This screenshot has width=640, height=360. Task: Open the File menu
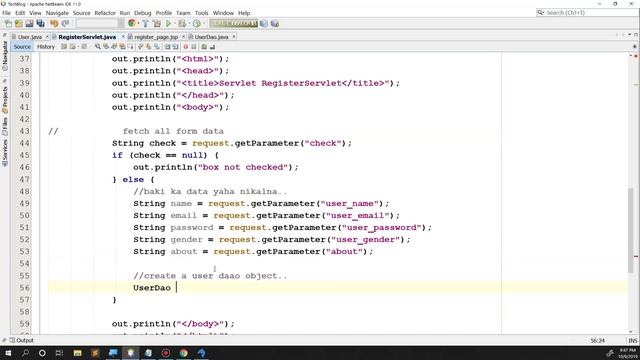6,13
